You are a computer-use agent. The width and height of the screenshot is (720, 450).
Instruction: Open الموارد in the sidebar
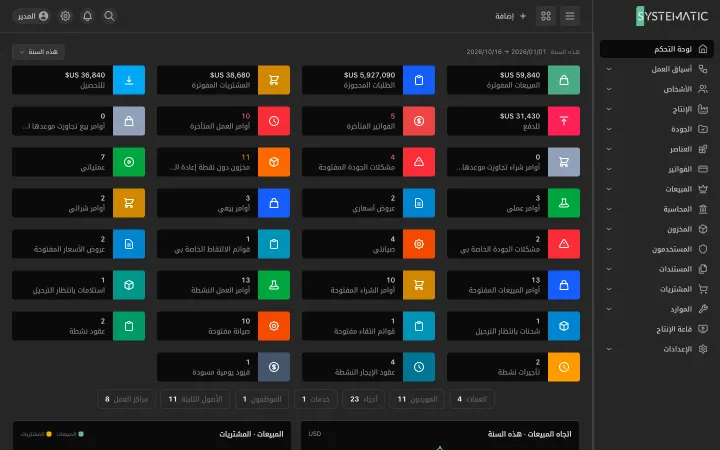click(657, 309)
